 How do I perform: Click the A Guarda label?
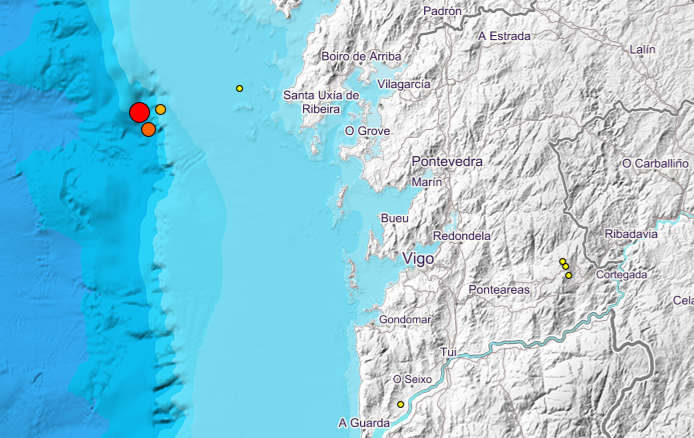tap(364, 423)
